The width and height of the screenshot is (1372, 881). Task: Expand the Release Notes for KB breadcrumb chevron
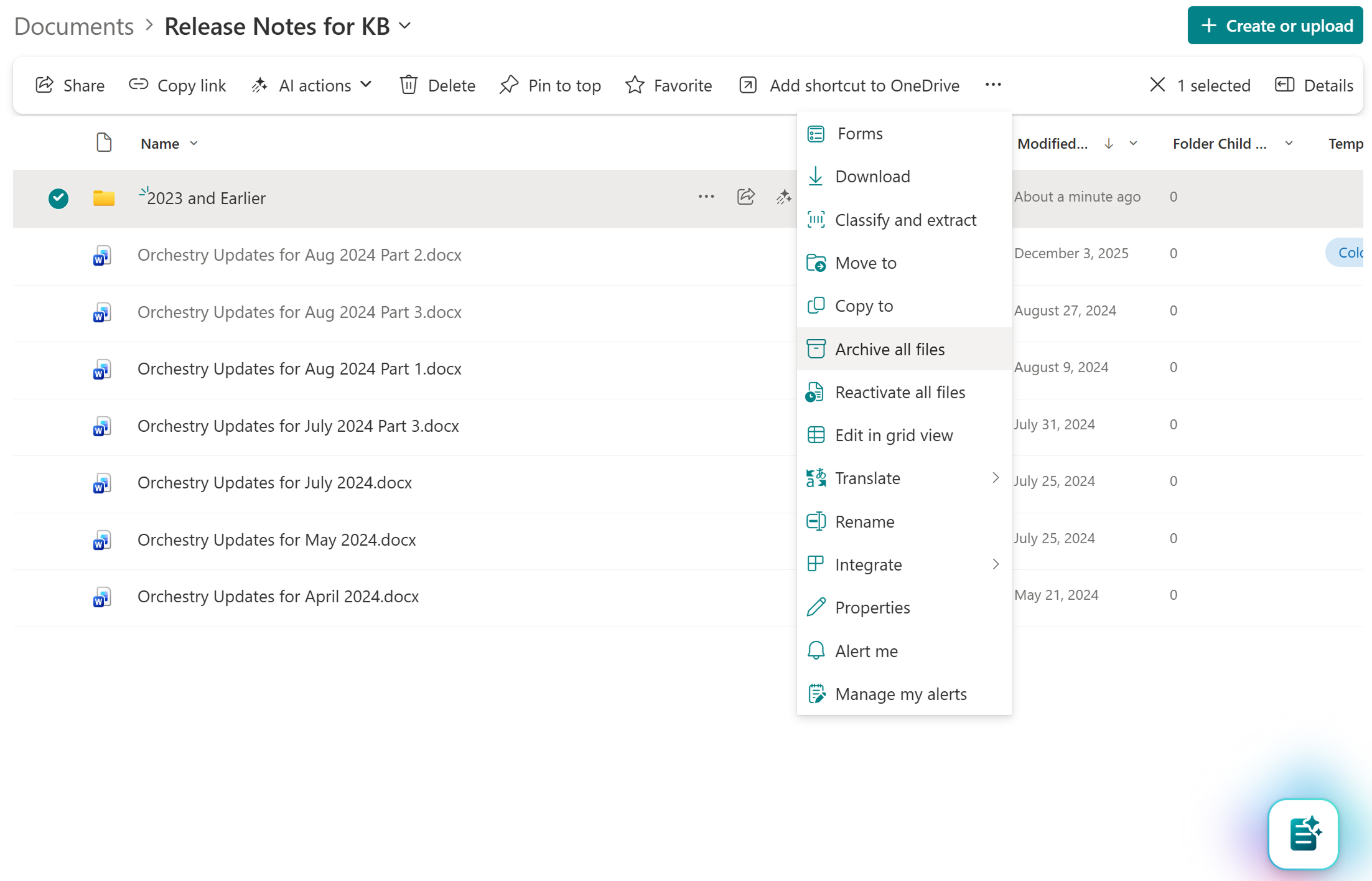404,26
